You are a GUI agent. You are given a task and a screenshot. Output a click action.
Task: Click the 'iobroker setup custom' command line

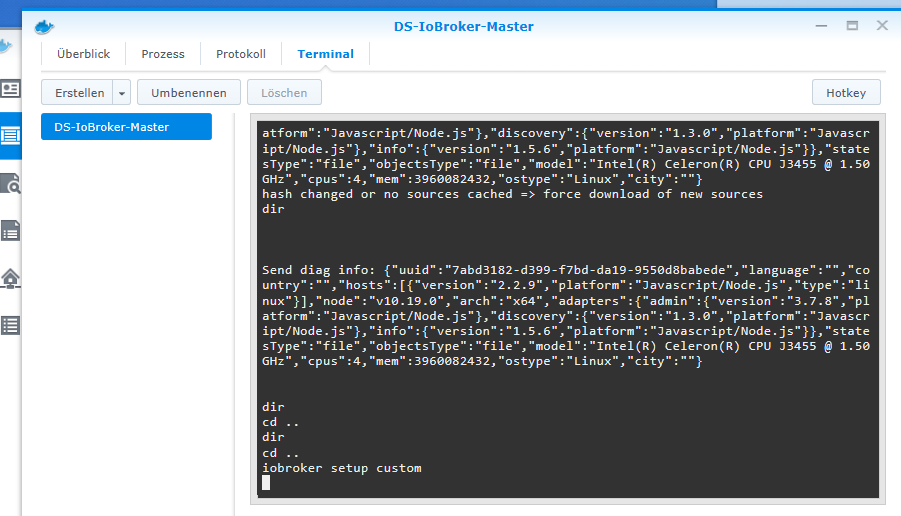(x=342, y=468)
